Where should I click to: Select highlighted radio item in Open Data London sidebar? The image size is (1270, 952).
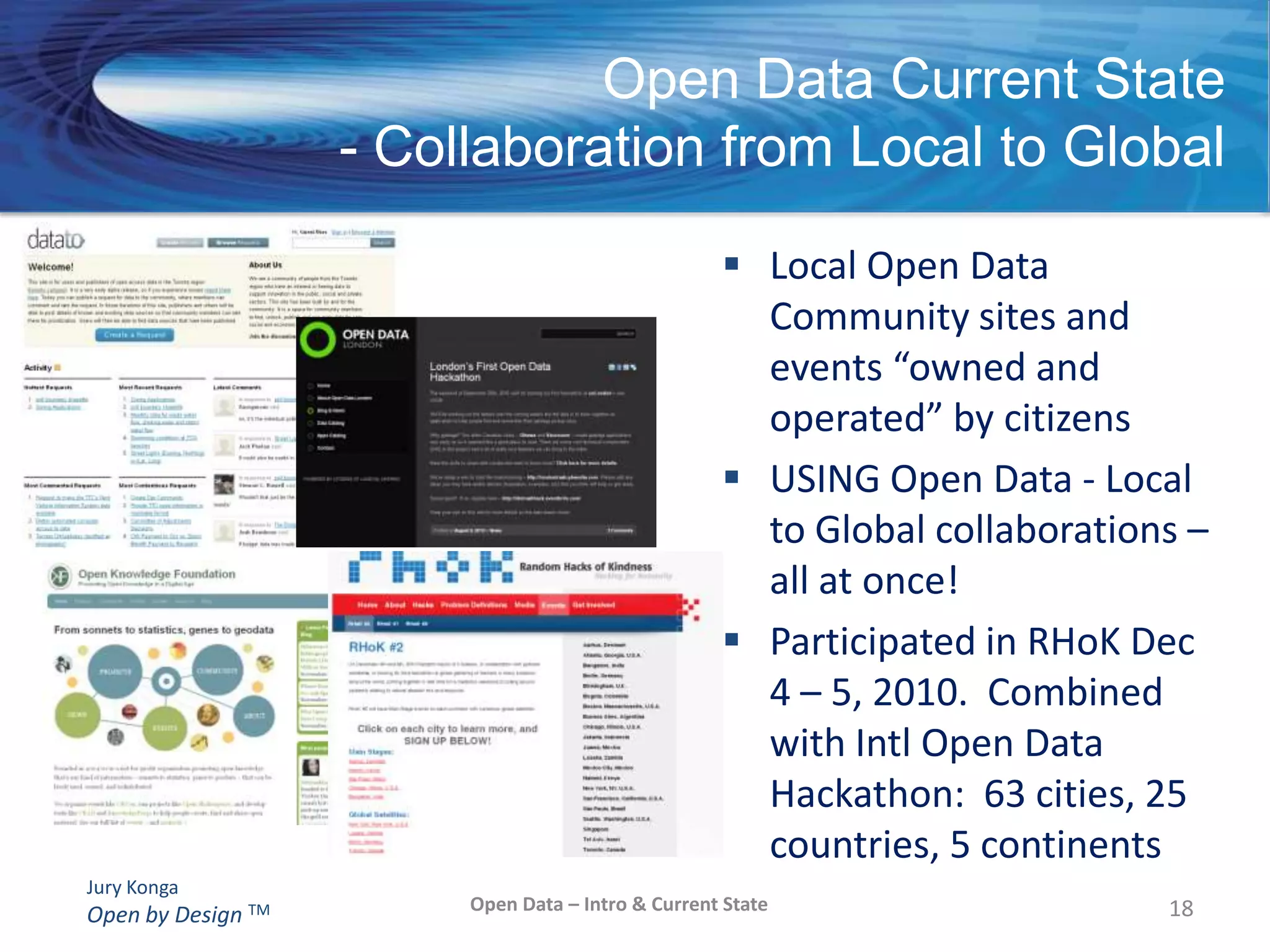[311, 410]
